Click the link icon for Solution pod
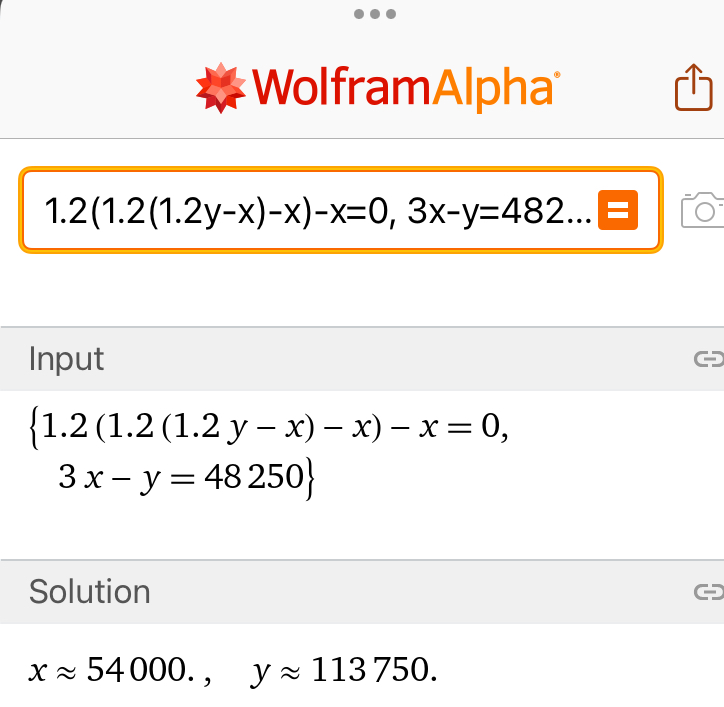This screenshot has height=707, width=724. (708, 592)
